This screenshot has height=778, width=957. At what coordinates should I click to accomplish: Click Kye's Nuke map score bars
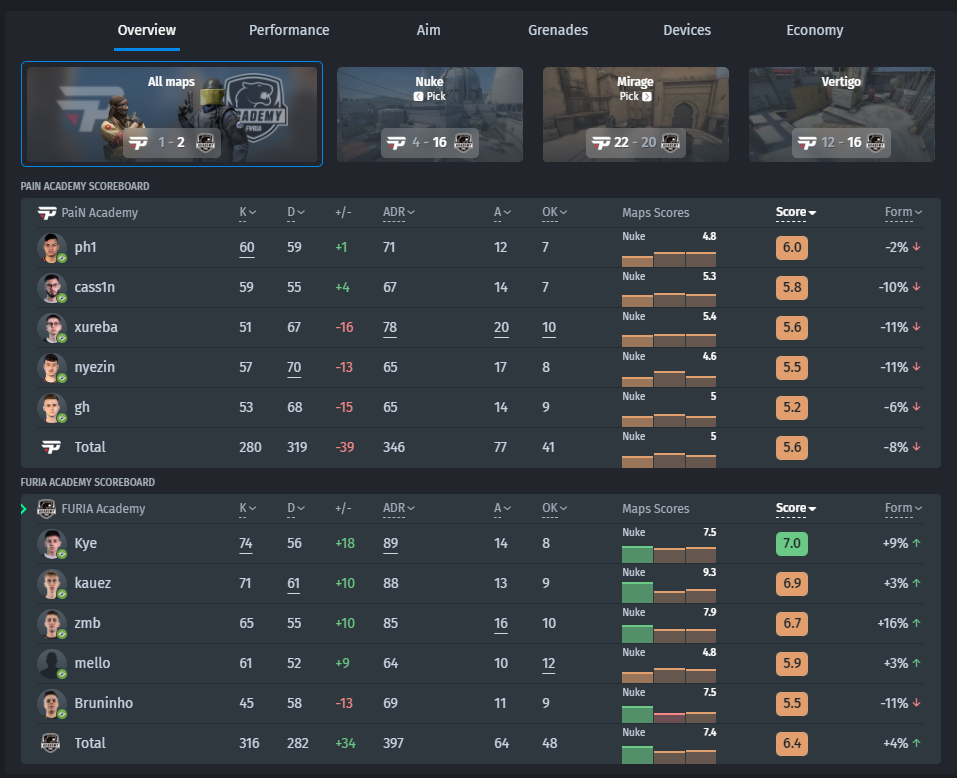(x=669, y=554)
